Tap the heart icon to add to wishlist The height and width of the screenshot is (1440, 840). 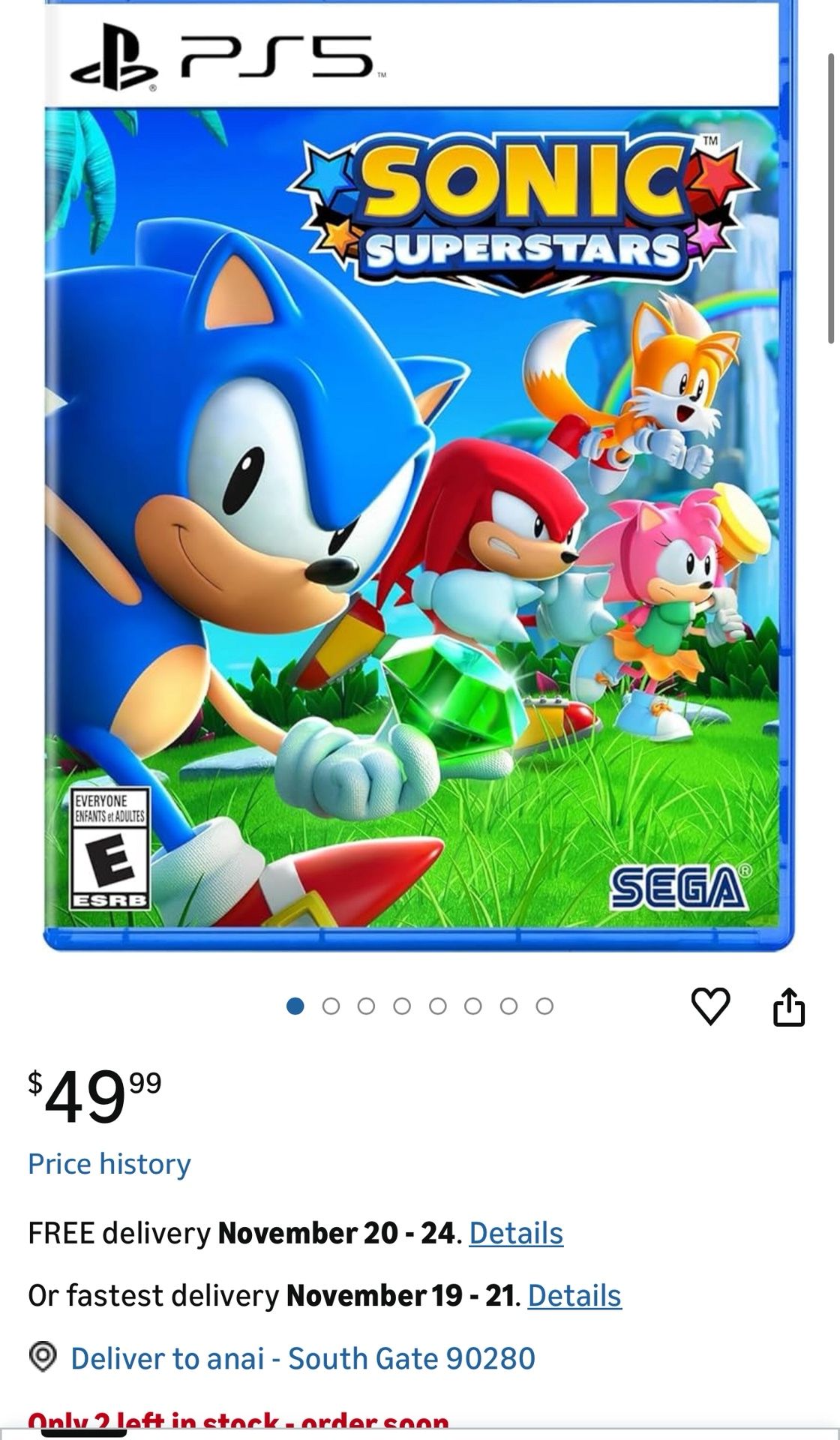(x=710, y=1006)
